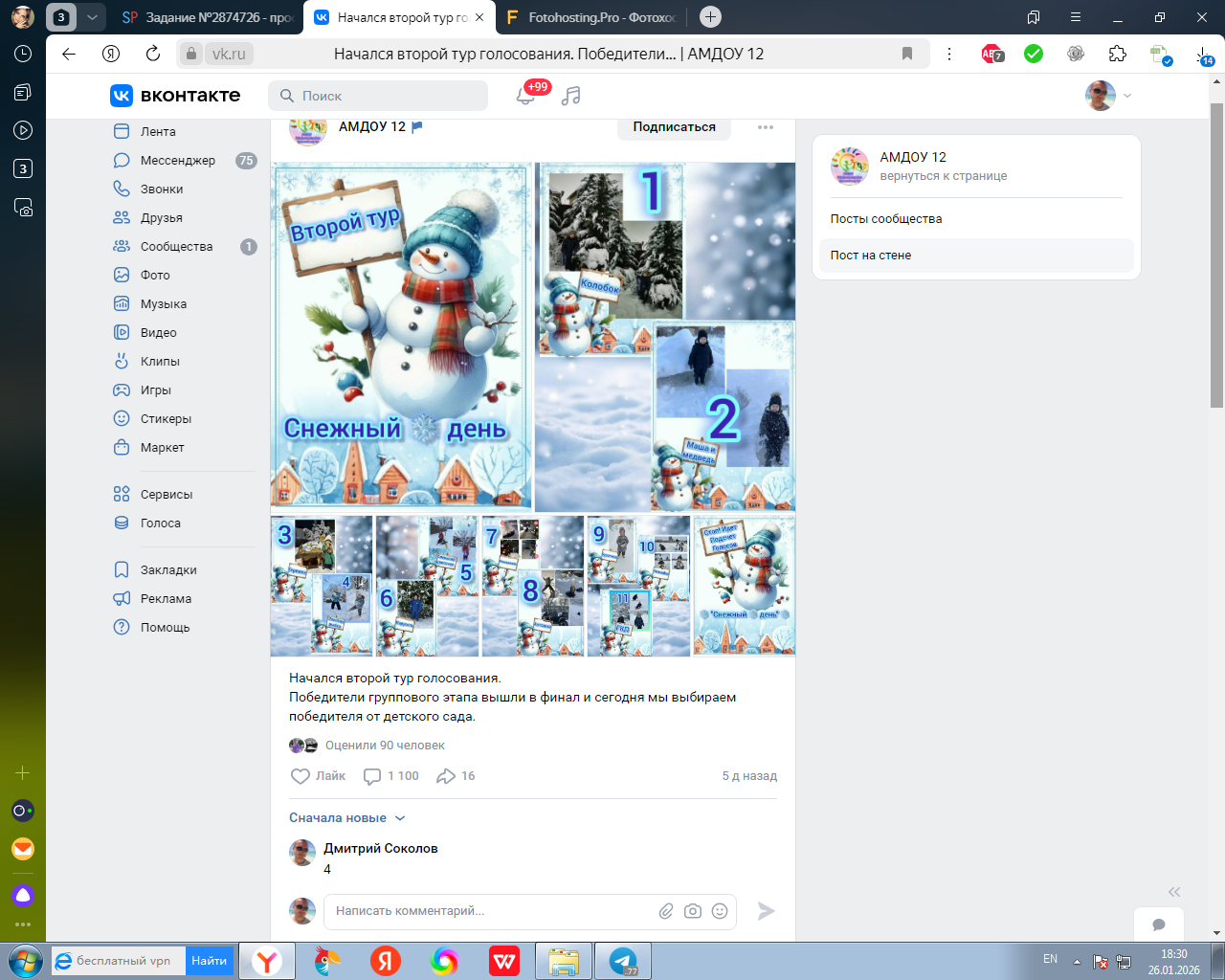
Task: Click Оценили 90 человек link
Action: (385, 746)
